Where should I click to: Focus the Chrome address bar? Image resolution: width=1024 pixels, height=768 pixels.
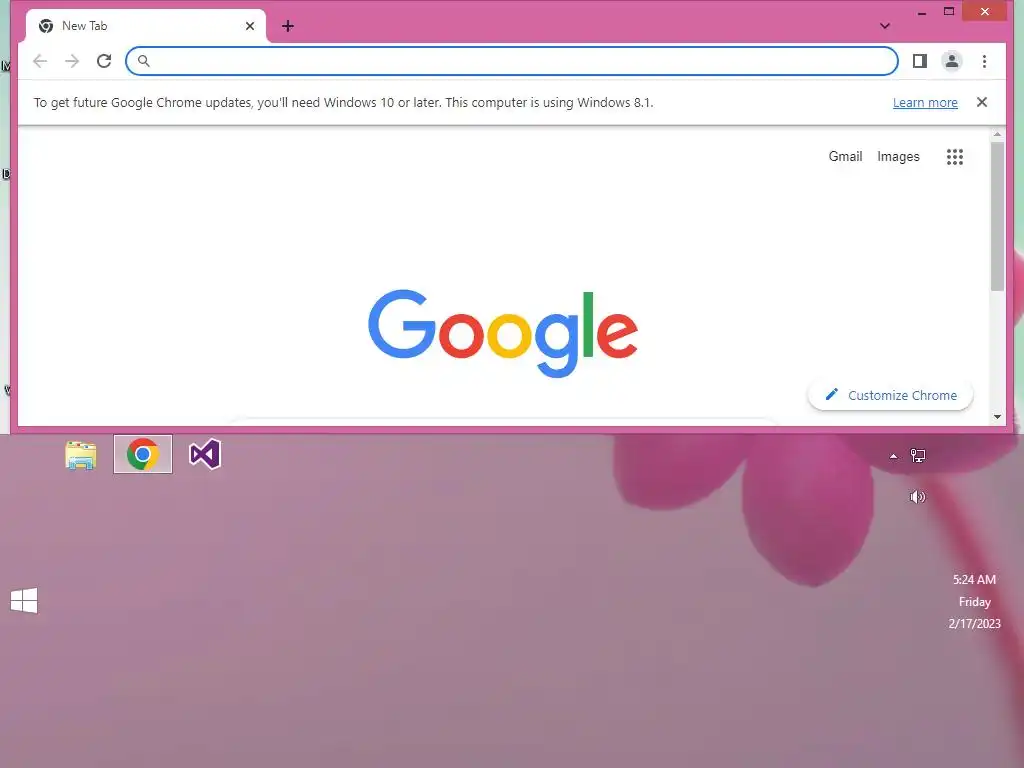coord(512,61)
